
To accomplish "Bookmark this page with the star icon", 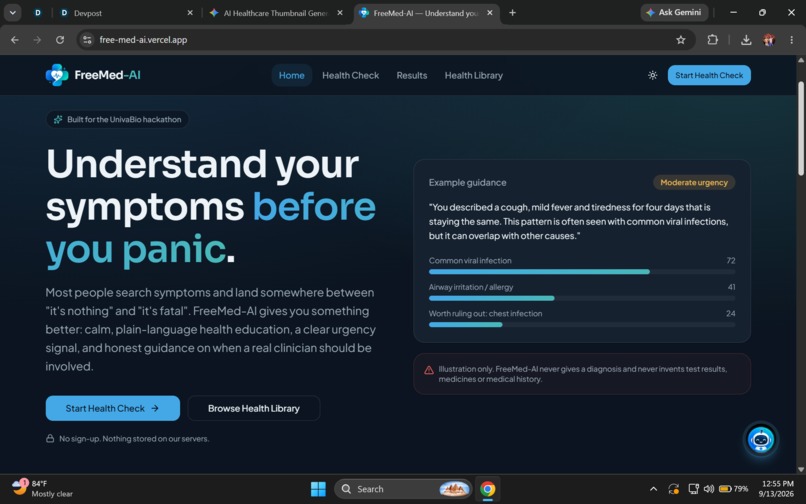I will tap(681, 40).
